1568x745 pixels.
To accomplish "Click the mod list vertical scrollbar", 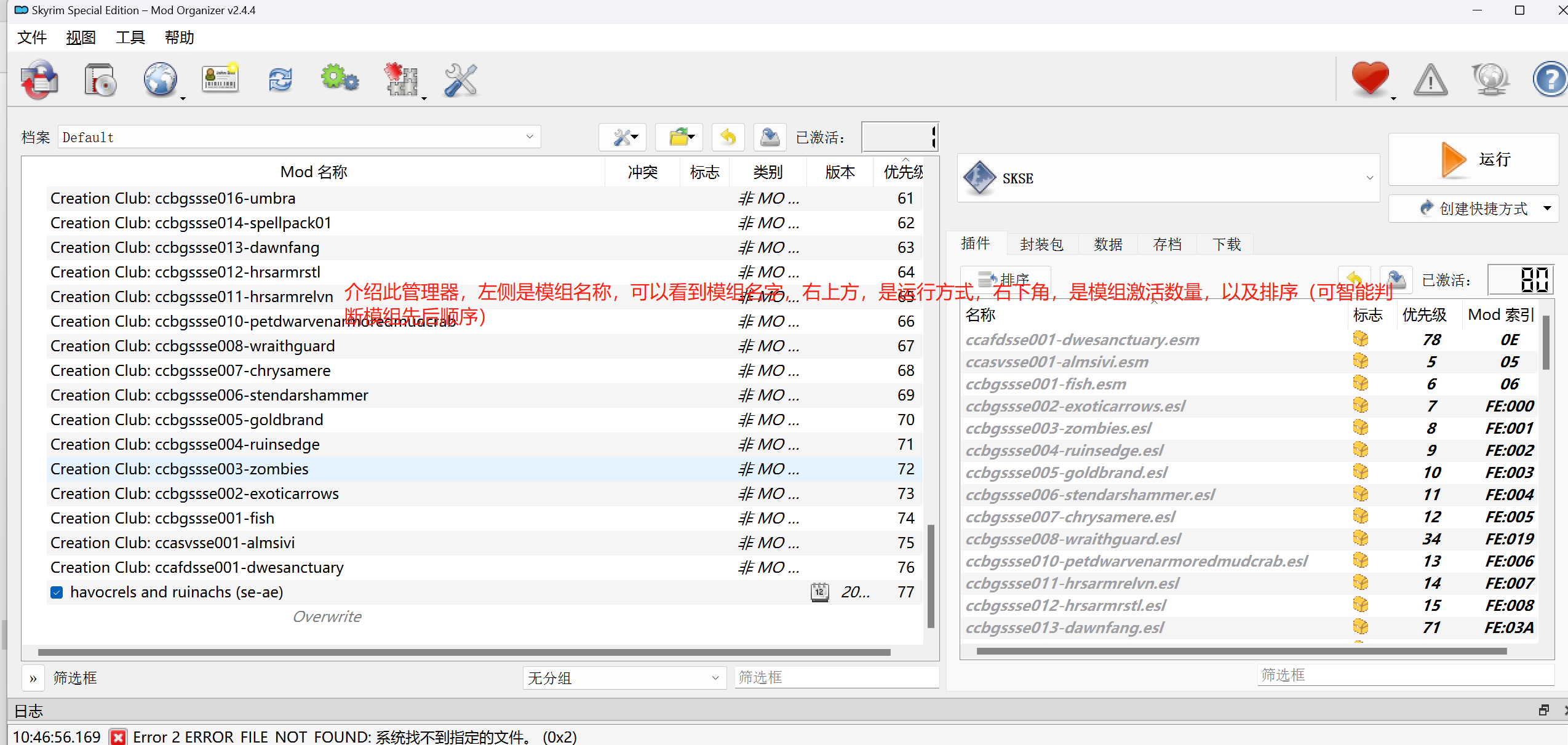I will point(931,575).
